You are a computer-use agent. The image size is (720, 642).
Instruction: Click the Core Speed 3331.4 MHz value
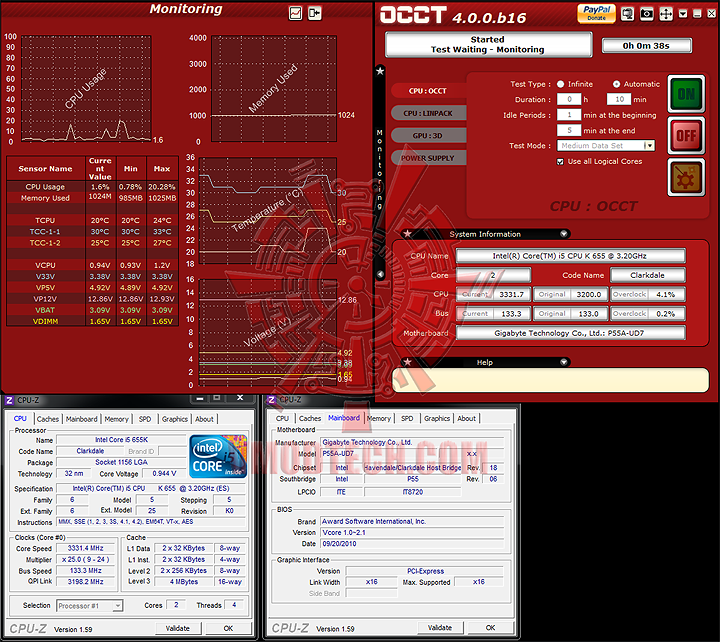click(85, 548)
